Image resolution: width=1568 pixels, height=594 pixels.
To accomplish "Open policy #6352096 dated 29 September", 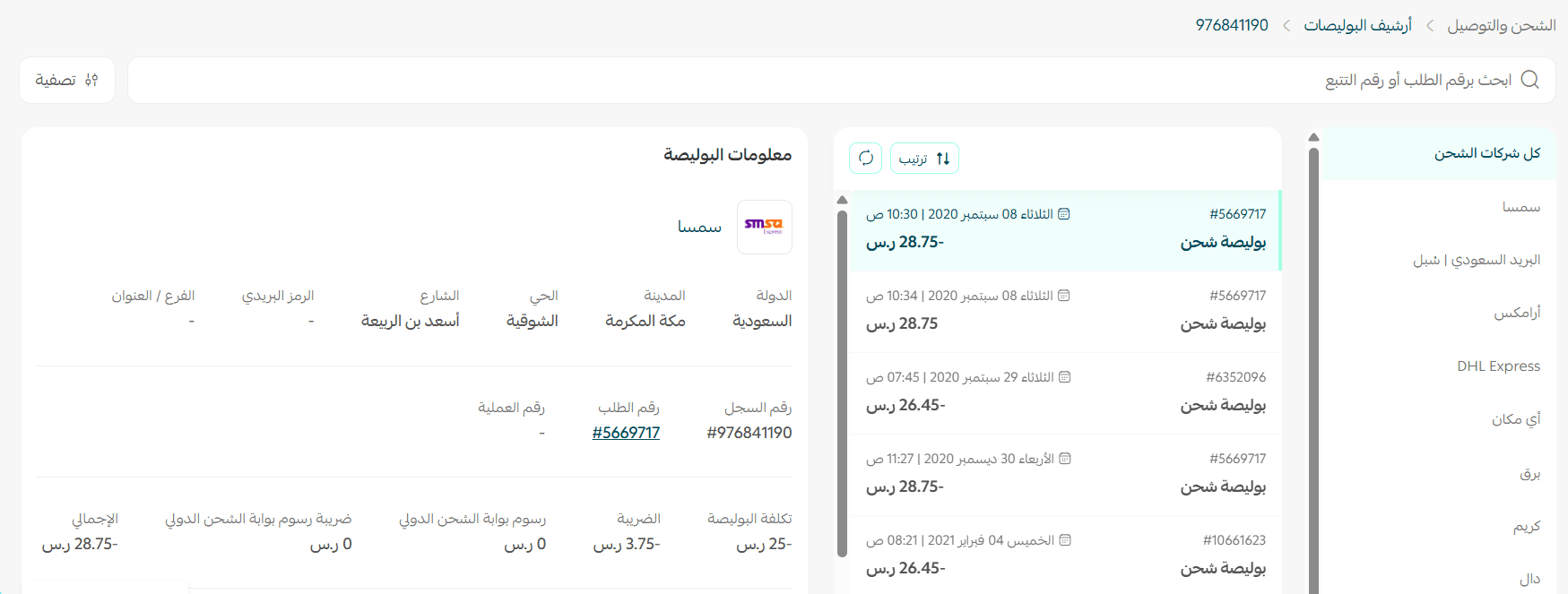I will coord(1065,392).
